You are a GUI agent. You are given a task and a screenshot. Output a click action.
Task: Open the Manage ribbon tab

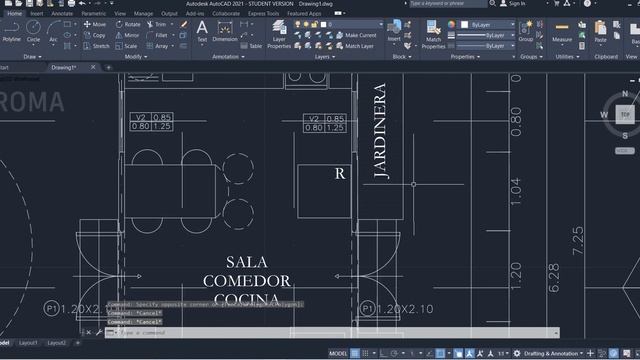(143, 13)
